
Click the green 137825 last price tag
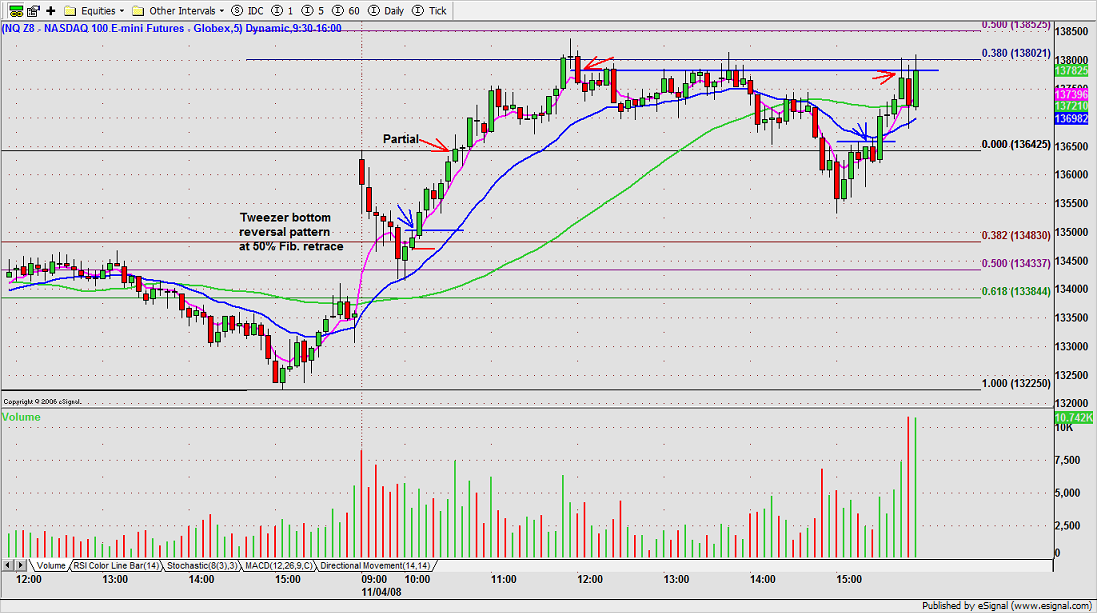[x=1071, y=71]
